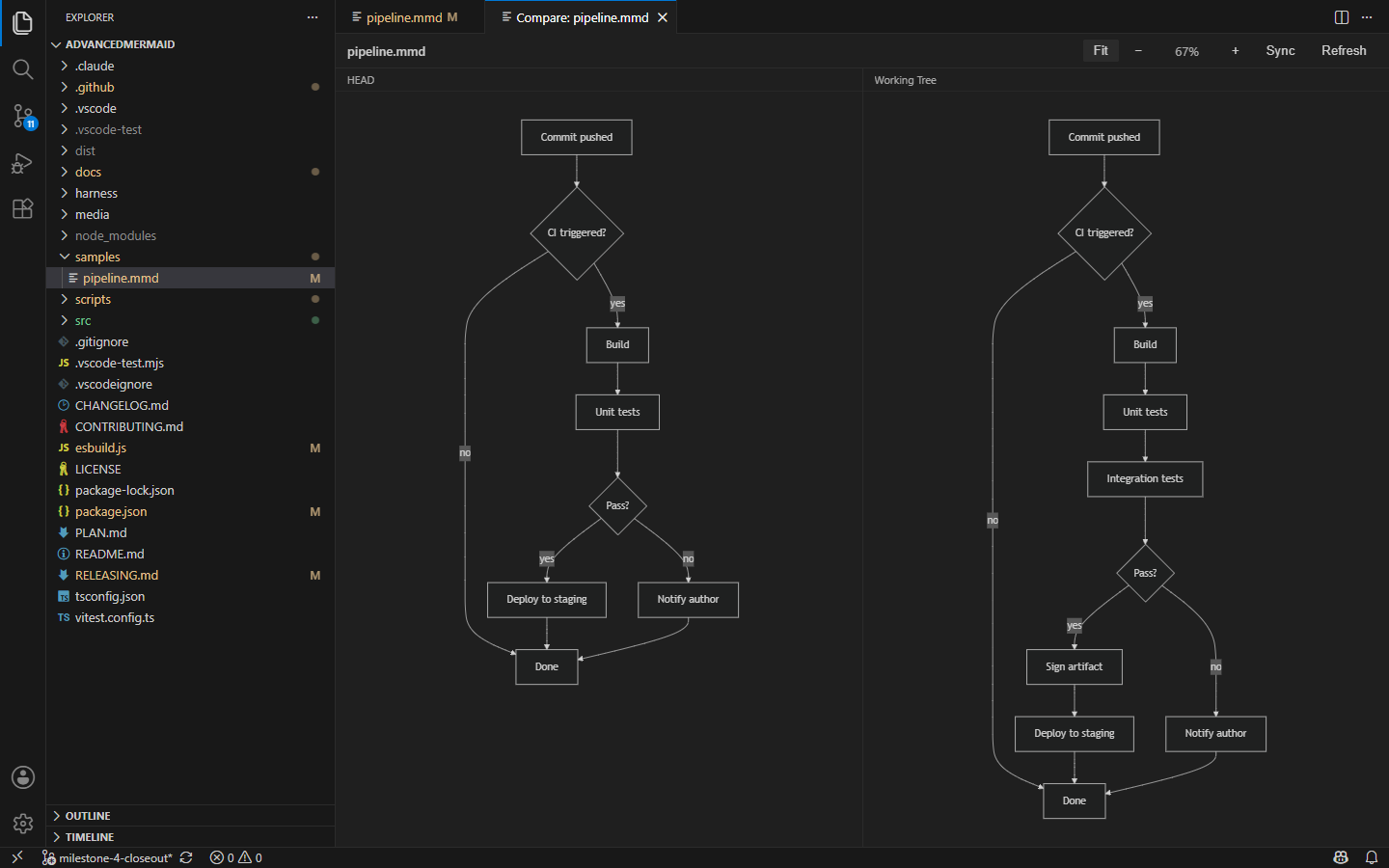This screenshot has width=1389, height=868.
Task: Expand the .vscode folder
Action: (x=190, y=108)
